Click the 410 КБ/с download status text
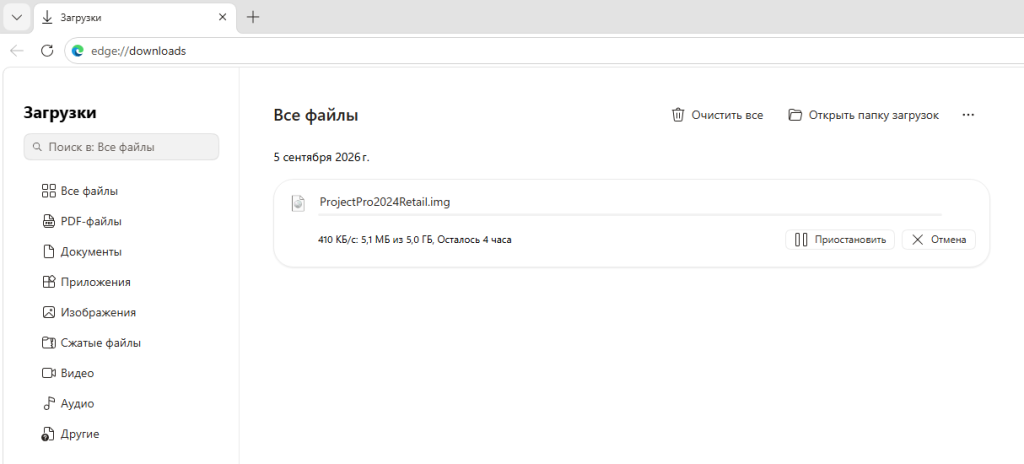 click(x=415, y=240)
